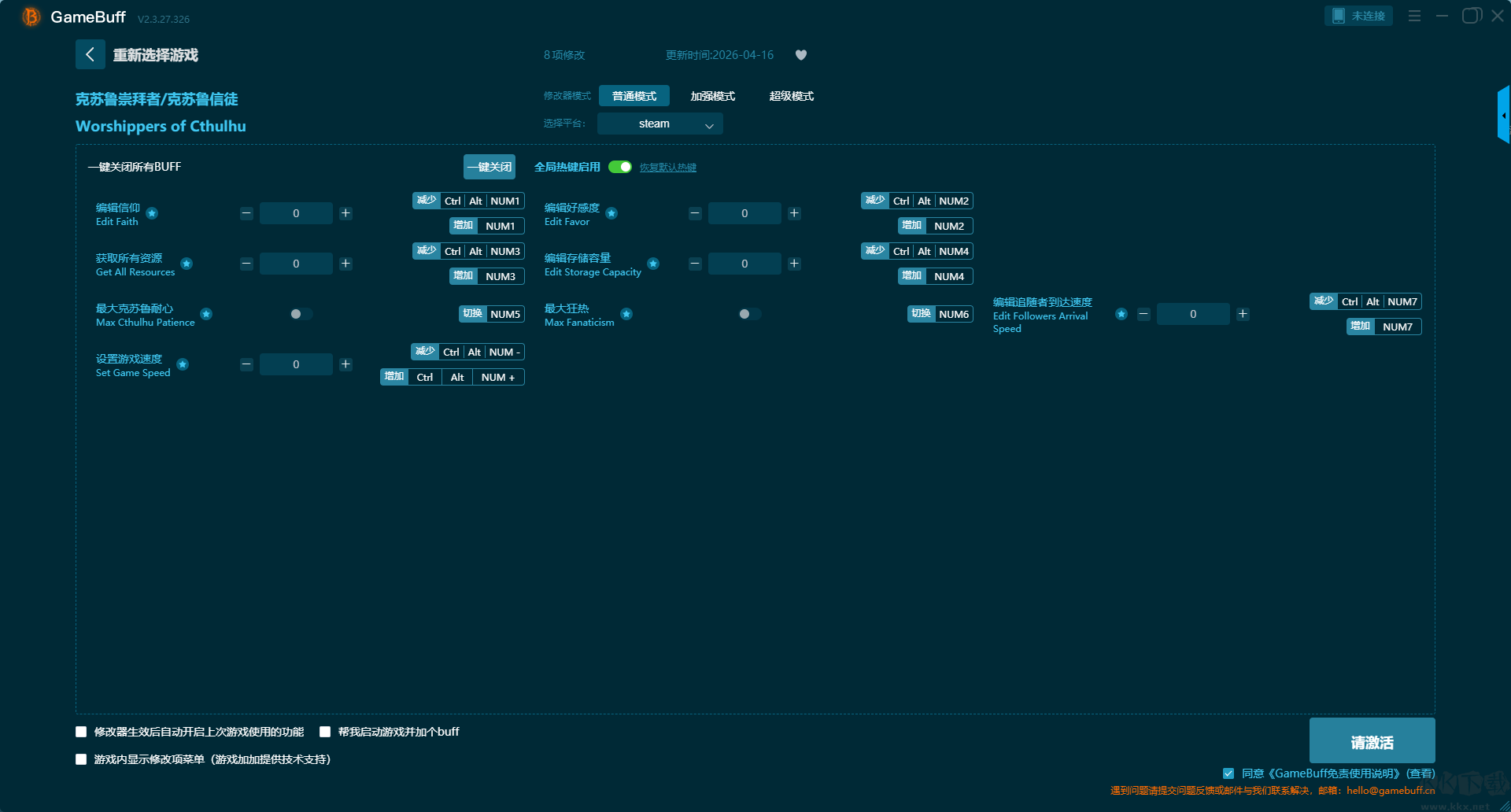The width and height of the screenshot is (1511, 812).
Task: Increase Edit Favor value with plus
Action: [x=794, y=213]
